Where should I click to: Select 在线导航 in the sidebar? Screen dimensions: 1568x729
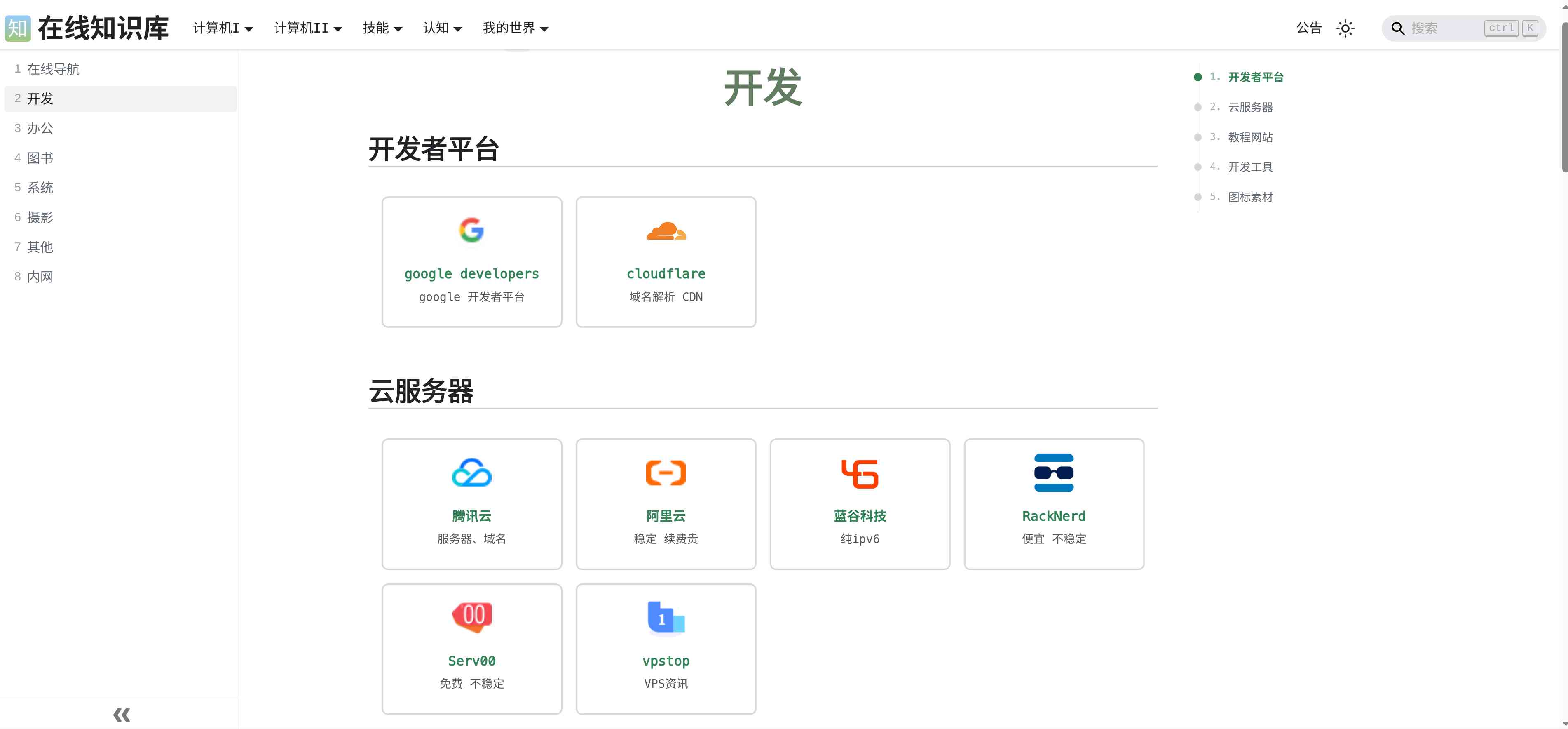[x=120, y=69]
